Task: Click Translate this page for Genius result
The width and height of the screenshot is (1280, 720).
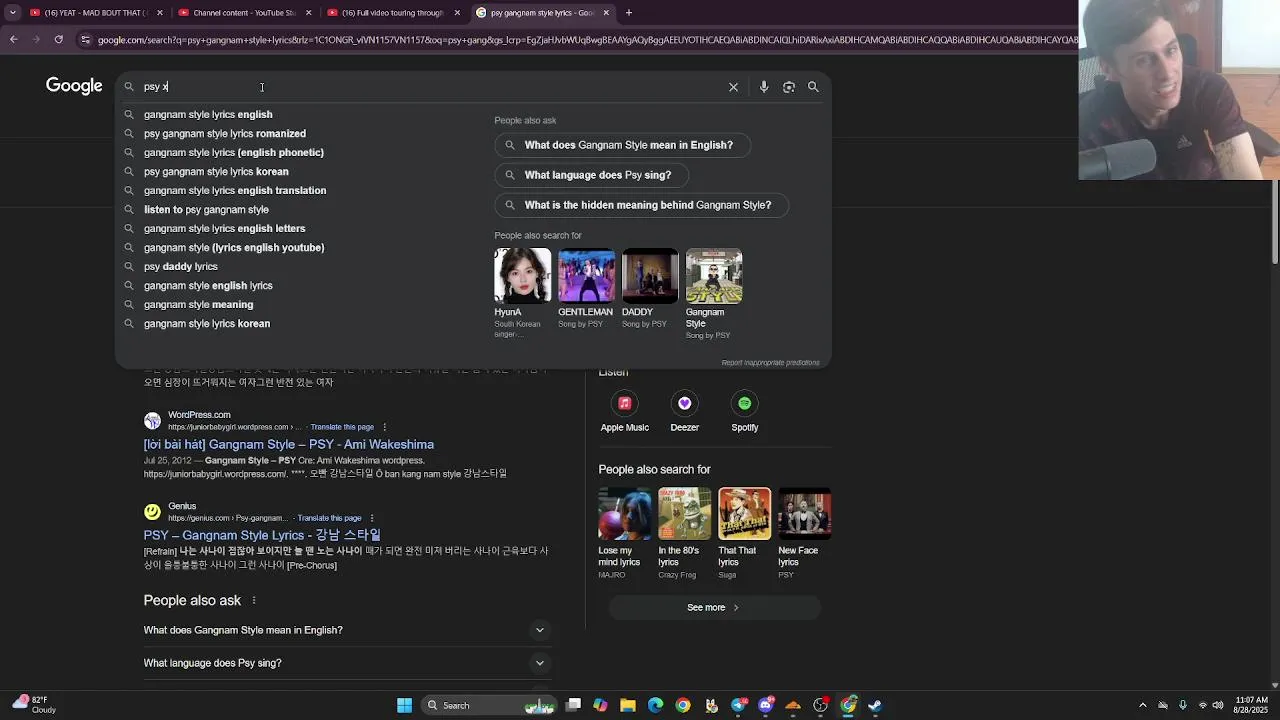Action: pyautogui.click(x=329, y=518)
